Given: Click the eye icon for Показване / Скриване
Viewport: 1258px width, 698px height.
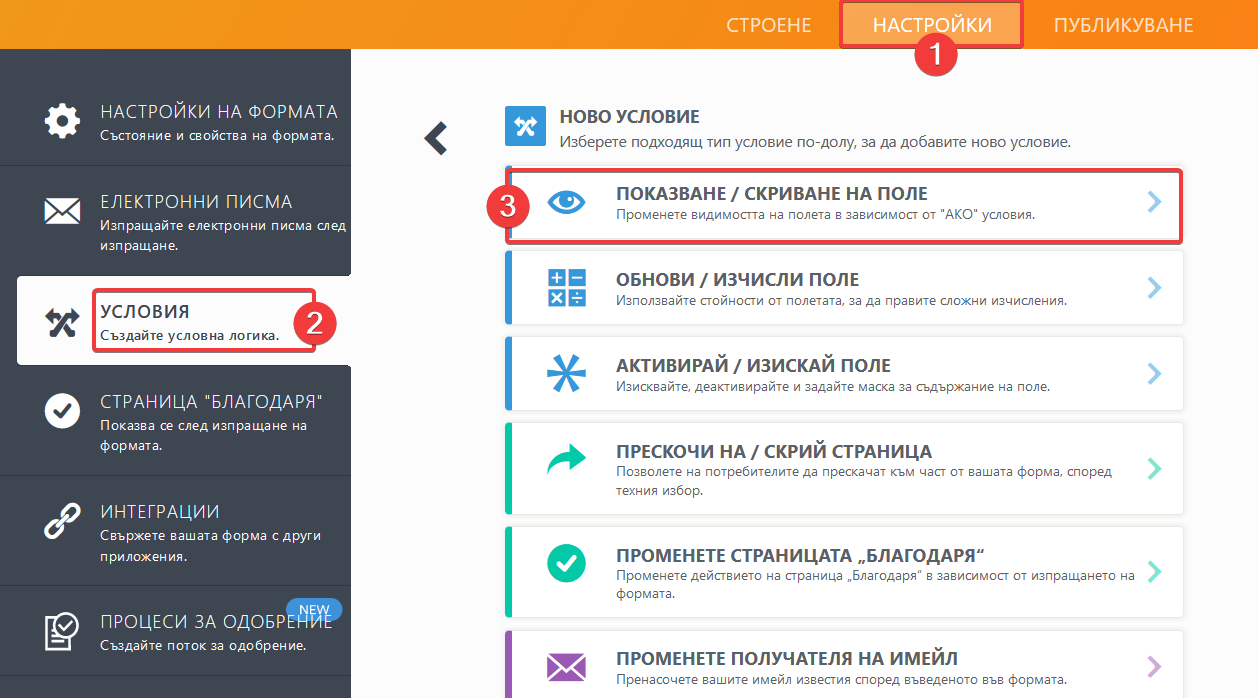Looking at the screenshot, I should [566, 202].
